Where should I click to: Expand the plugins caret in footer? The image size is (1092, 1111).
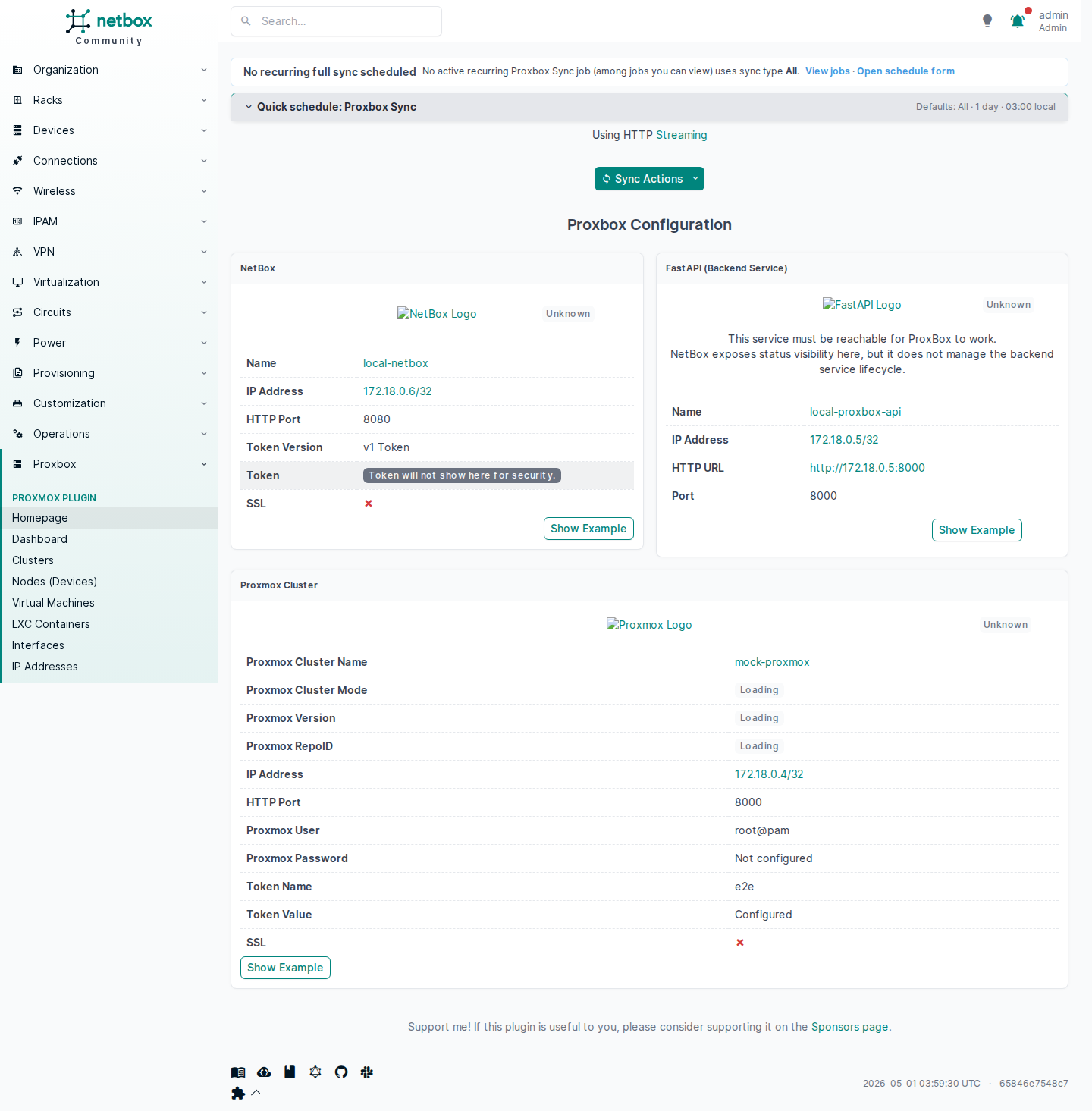(256, 1093)
